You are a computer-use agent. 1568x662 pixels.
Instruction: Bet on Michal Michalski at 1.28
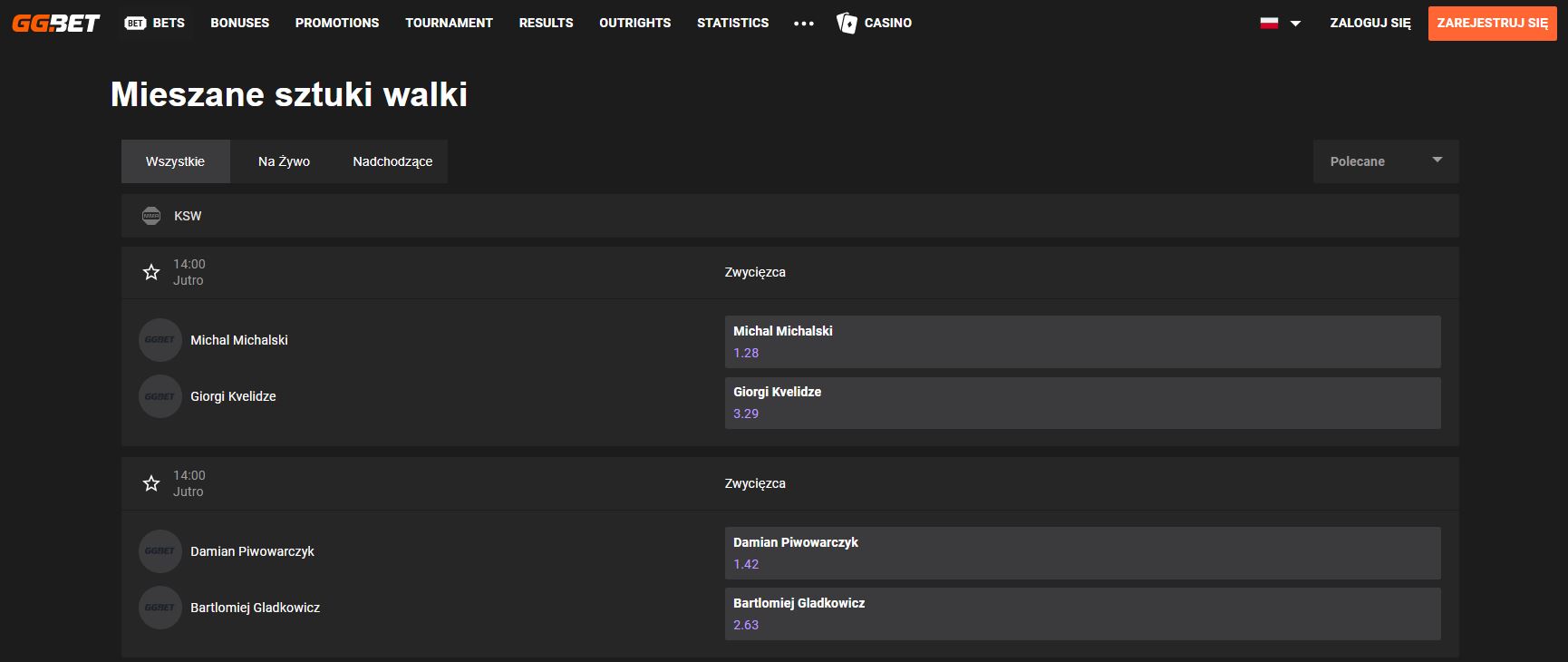point(1082,342)
